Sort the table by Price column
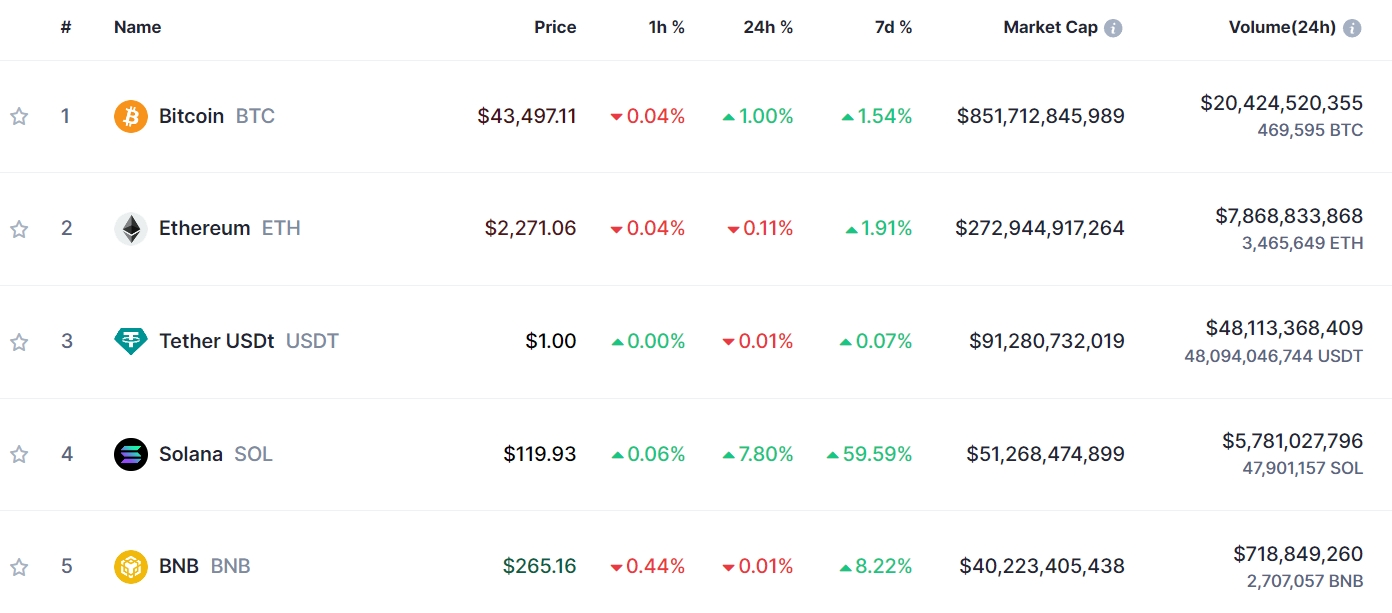1392x613 pixels. click(555, 28)
